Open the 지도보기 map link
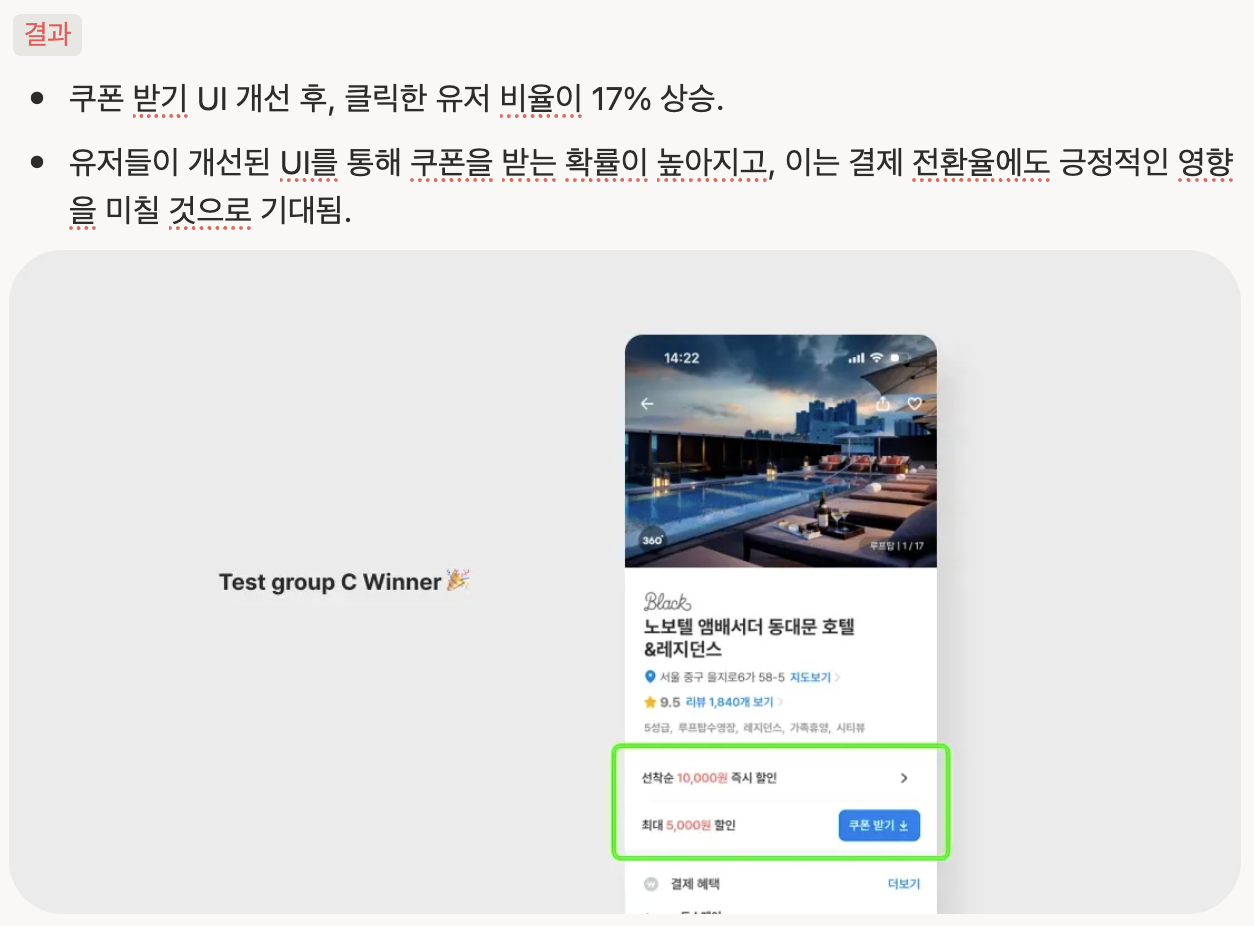The height and width of the screenshot is (926, 1254). click(x=810, y=677)
